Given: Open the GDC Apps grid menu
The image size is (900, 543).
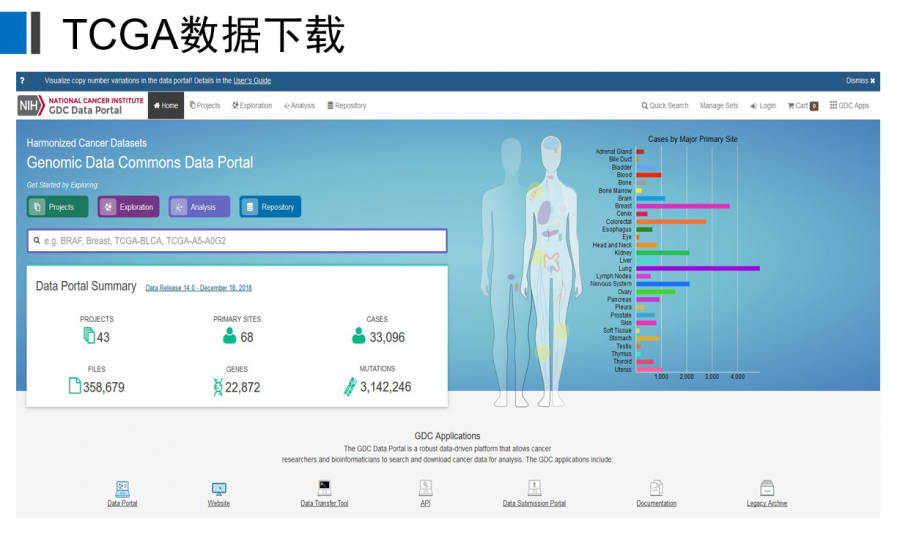Looking at the screenshot, I should coord(849,106).
